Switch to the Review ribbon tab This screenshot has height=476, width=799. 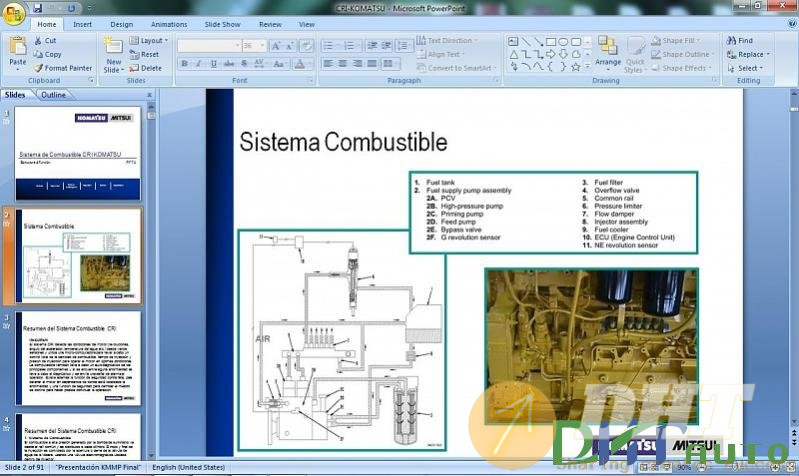click(x=270, y=24)
